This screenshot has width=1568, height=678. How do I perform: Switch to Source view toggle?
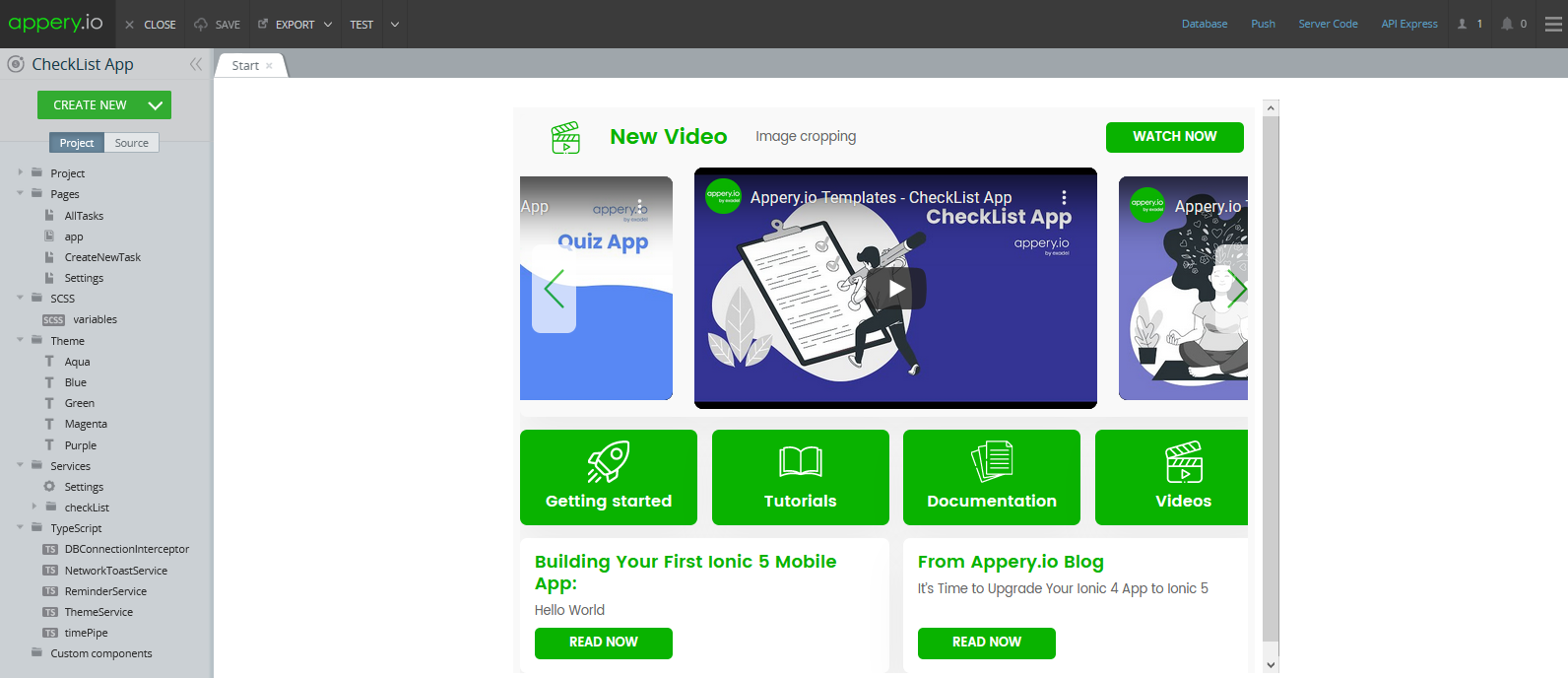point(131,143)
